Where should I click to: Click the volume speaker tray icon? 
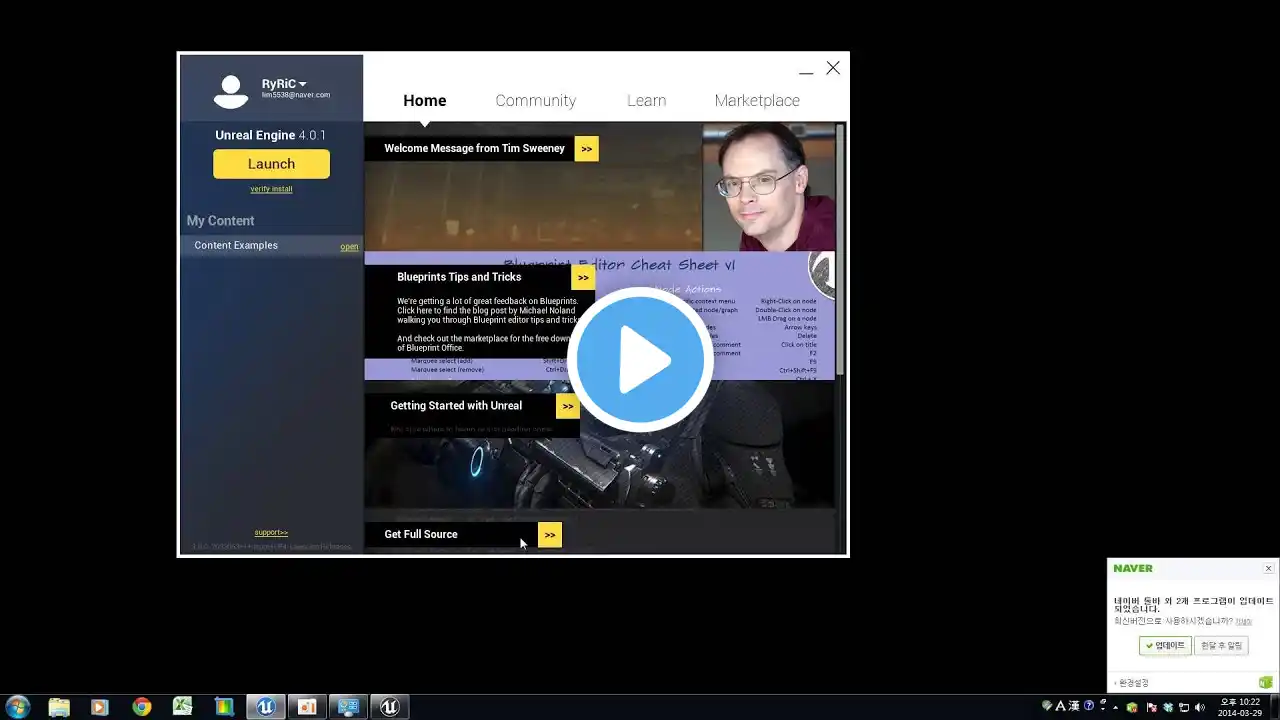[x=1200, y=707]
